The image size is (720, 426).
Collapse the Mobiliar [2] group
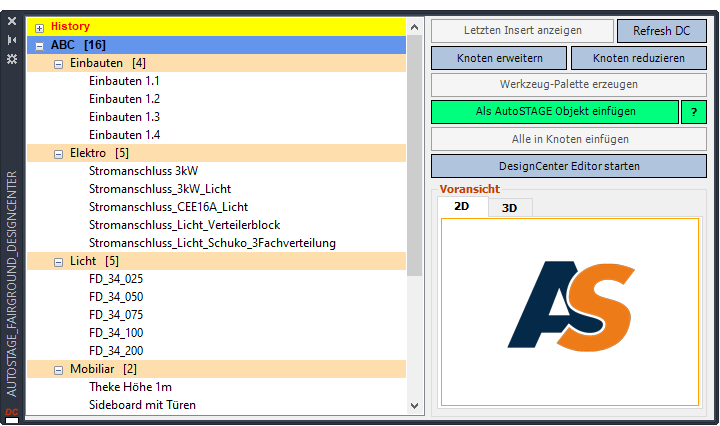point(58,370)
